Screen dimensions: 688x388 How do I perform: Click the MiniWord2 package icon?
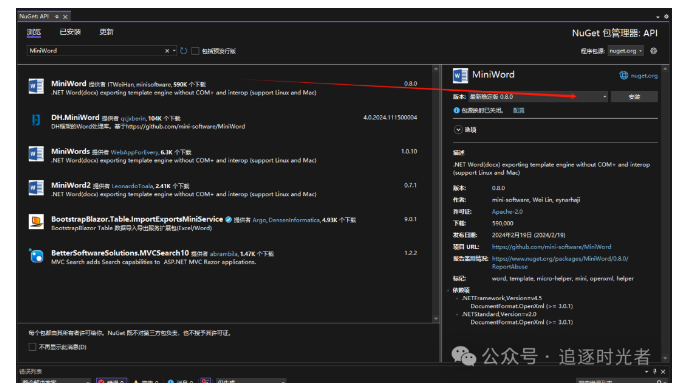click(x=36, y=187)
